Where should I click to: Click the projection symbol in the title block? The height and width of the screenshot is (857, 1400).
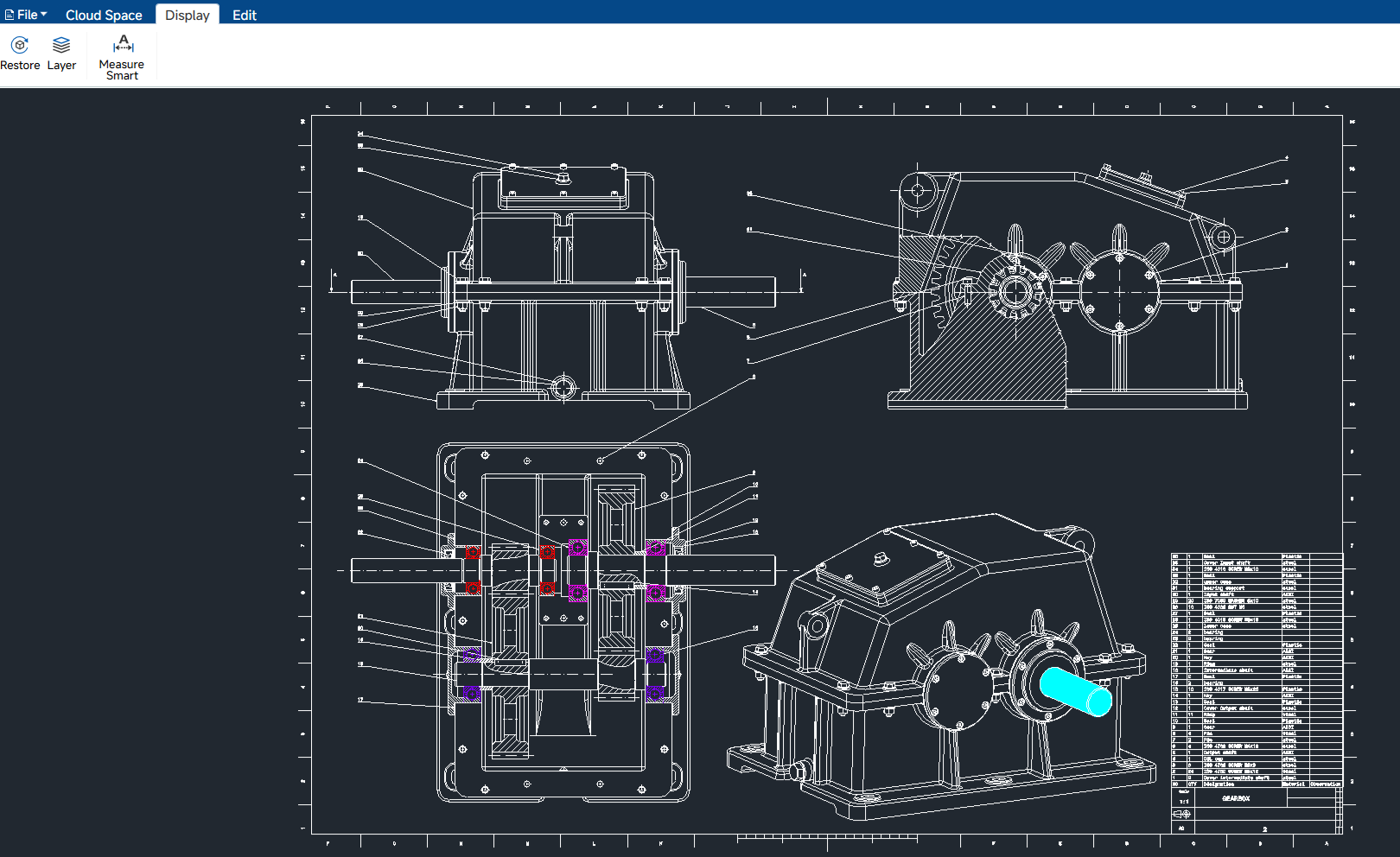[x=1181, y=814]
